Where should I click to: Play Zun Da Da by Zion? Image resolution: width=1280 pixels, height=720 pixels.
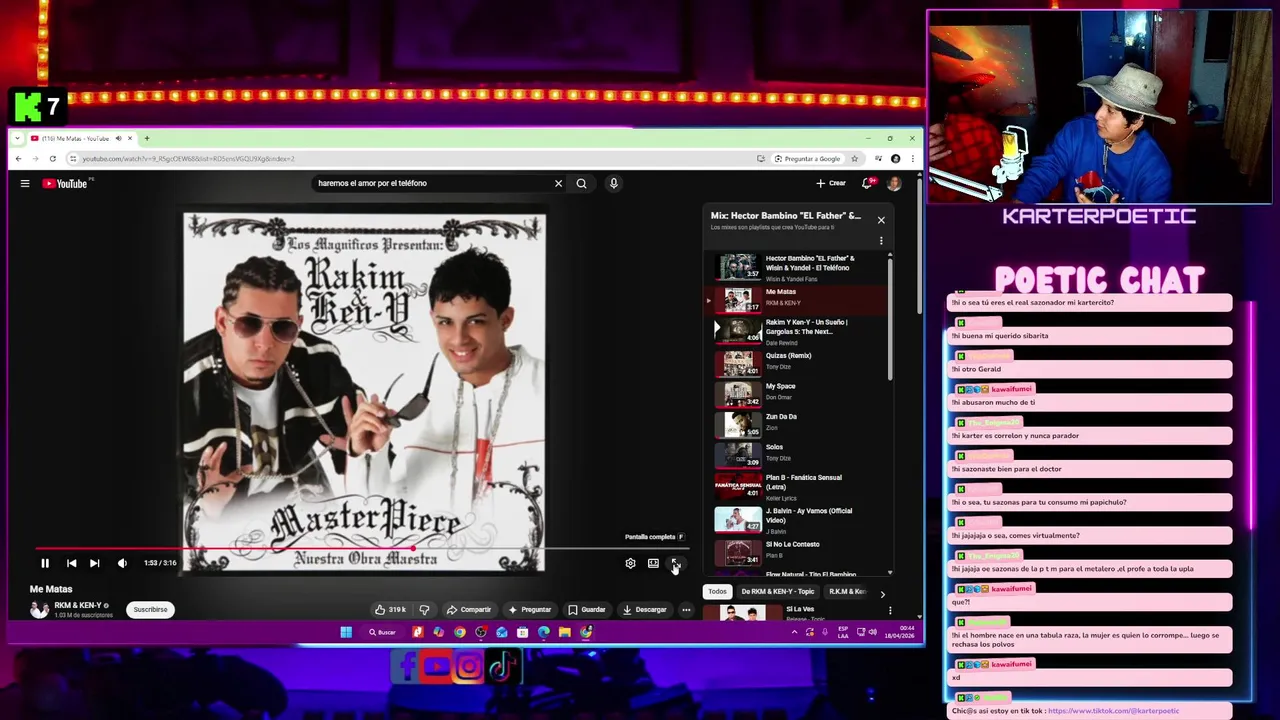798,424
